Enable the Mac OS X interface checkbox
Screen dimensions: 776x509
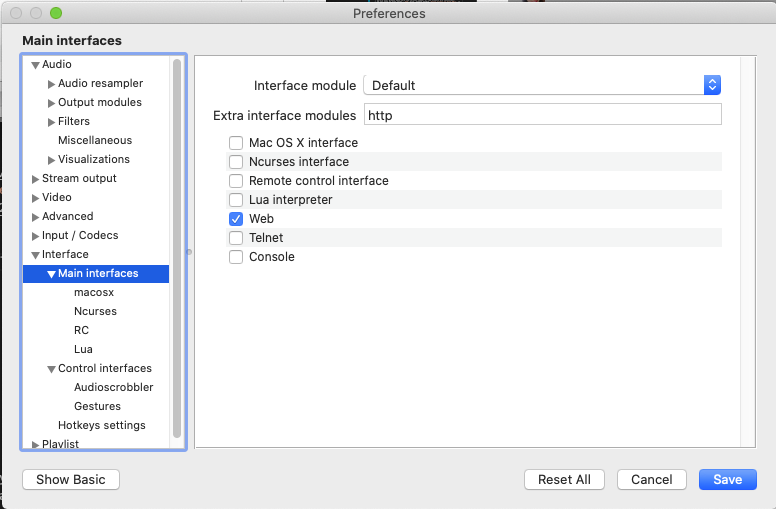[x=236, y=143]
